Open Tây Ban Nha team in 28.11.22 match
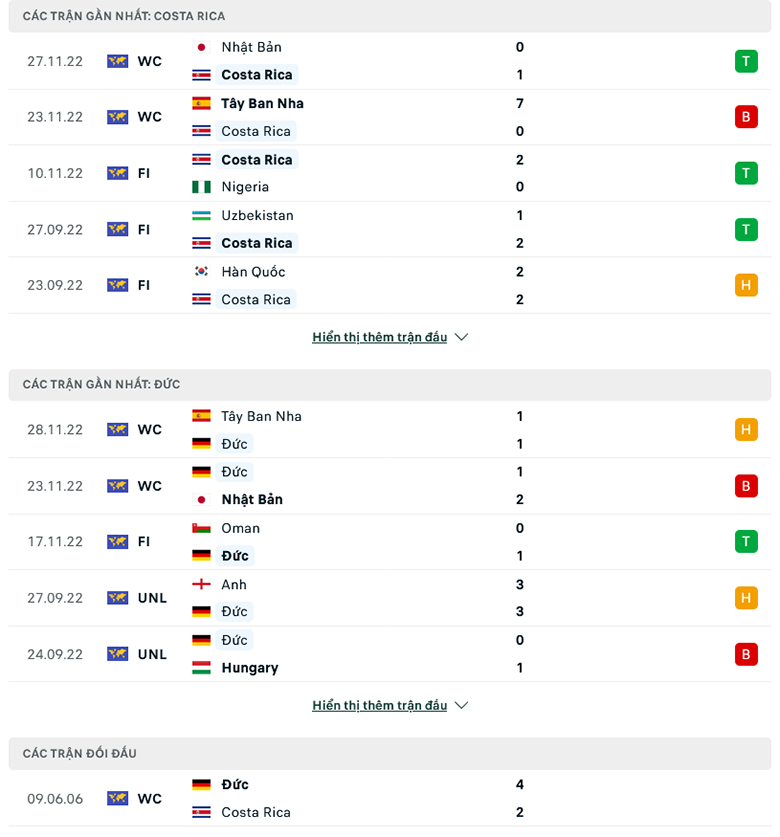Viewport: 780px width, 837px height. pos(261,416)
